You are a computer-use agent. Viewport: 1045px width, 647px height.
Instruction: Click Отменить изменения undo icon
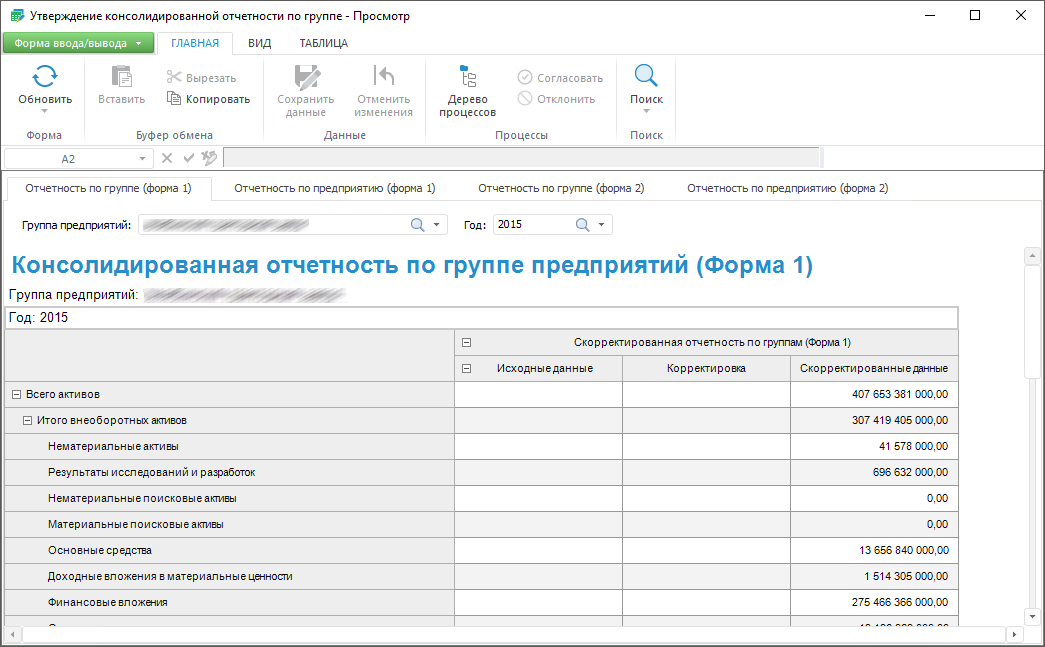tap(383, 77)
